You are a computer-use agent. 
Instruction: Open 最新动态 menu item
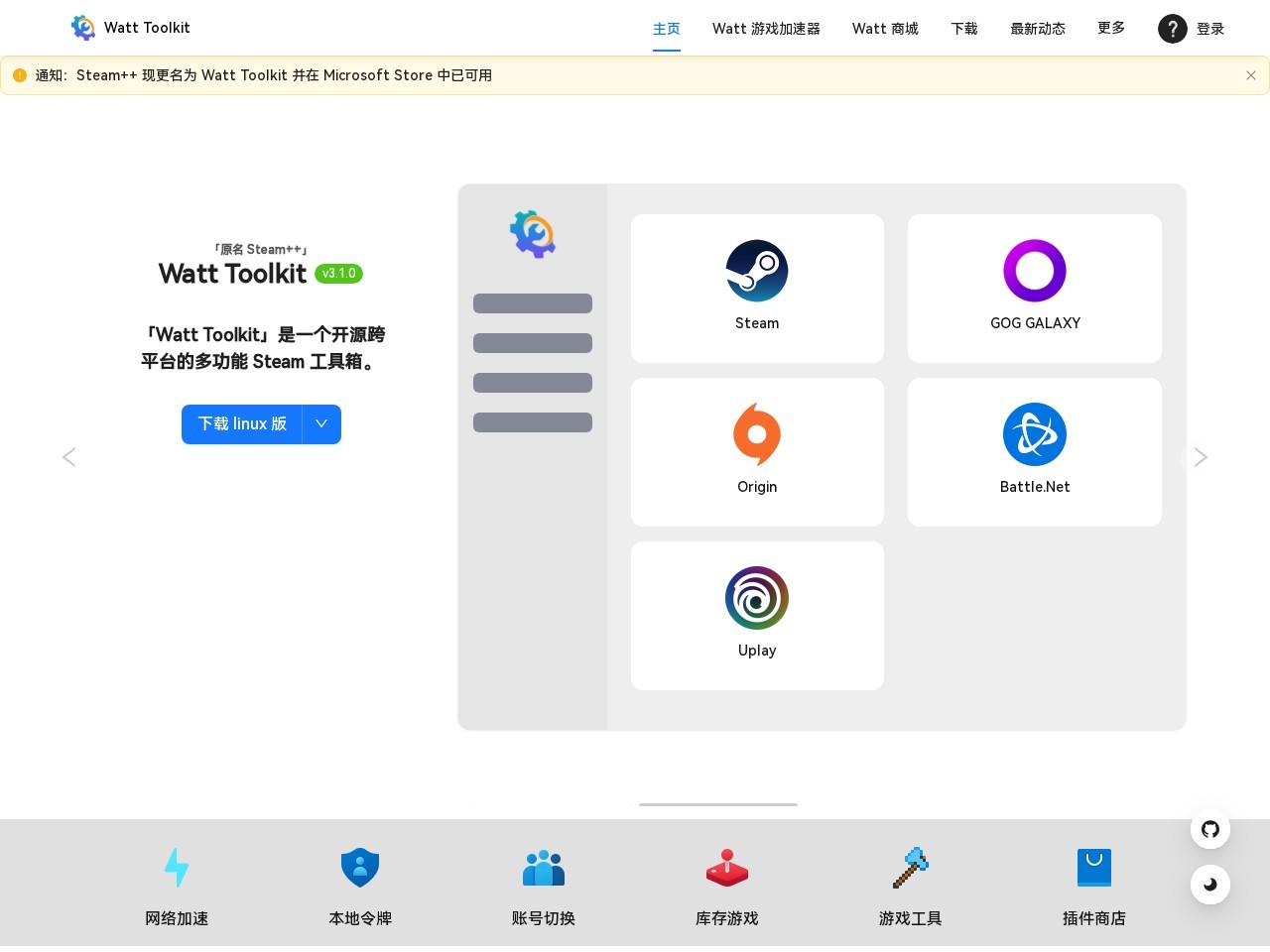coord(1038,29)
